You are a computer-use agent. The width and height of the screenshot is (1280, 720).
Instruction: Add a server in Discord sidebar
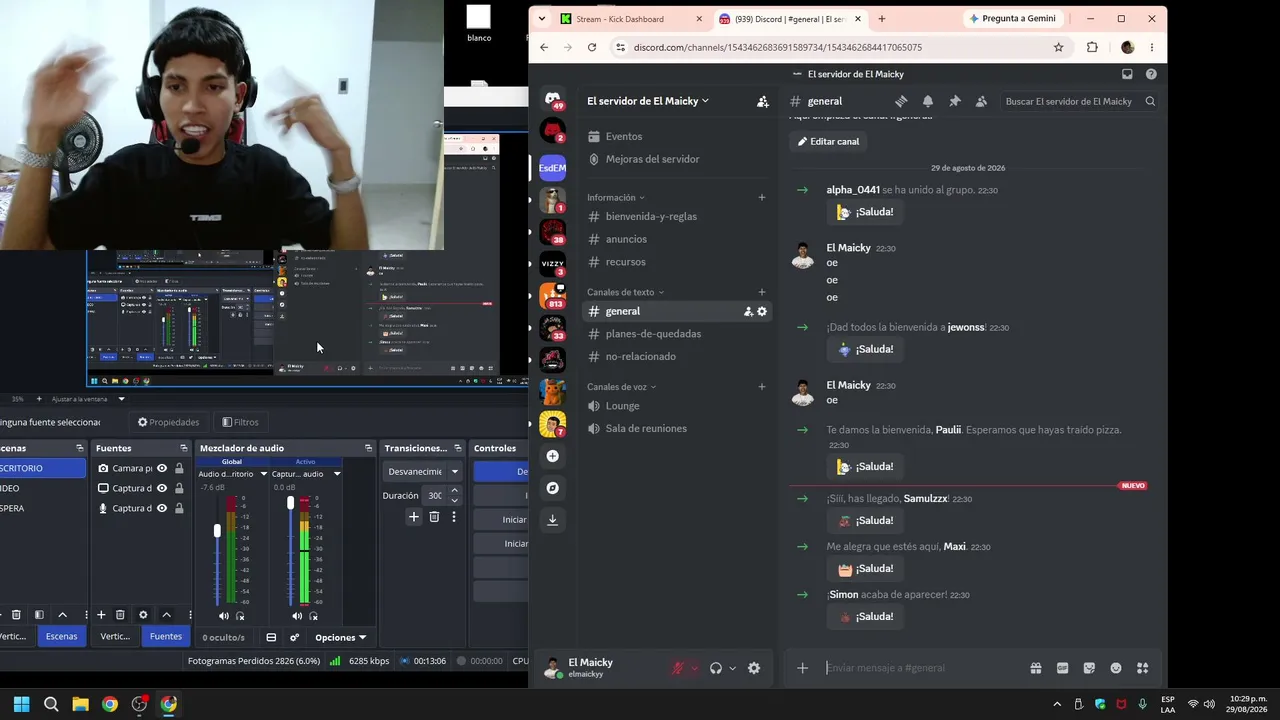pos(552,456)
